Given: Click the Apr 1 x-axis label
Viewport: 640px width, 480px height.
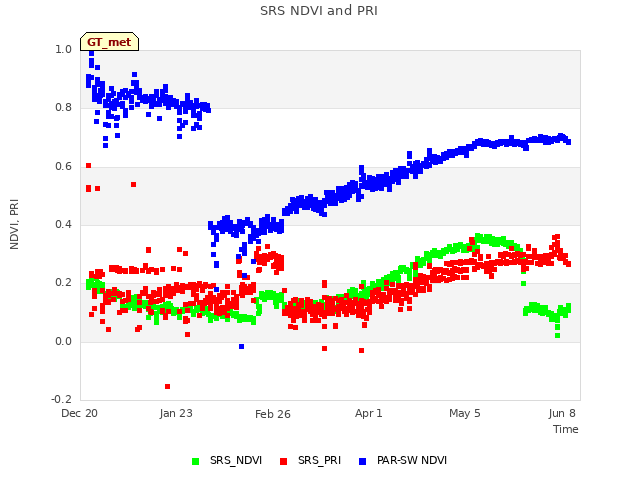Looking at the screenshot, I should coord(369,413).
